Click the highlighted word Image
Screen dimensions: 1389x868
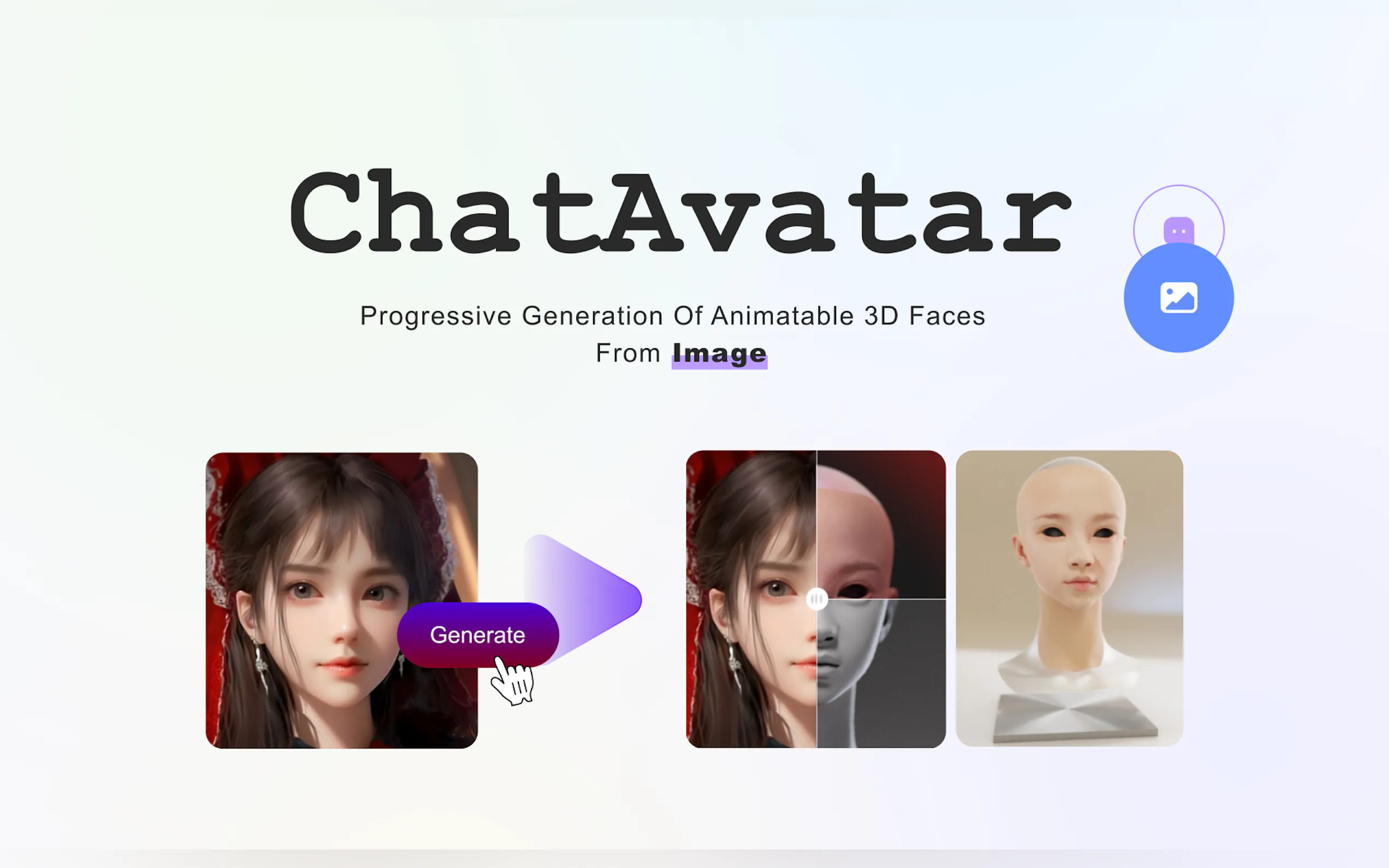[x=720, y=353]
